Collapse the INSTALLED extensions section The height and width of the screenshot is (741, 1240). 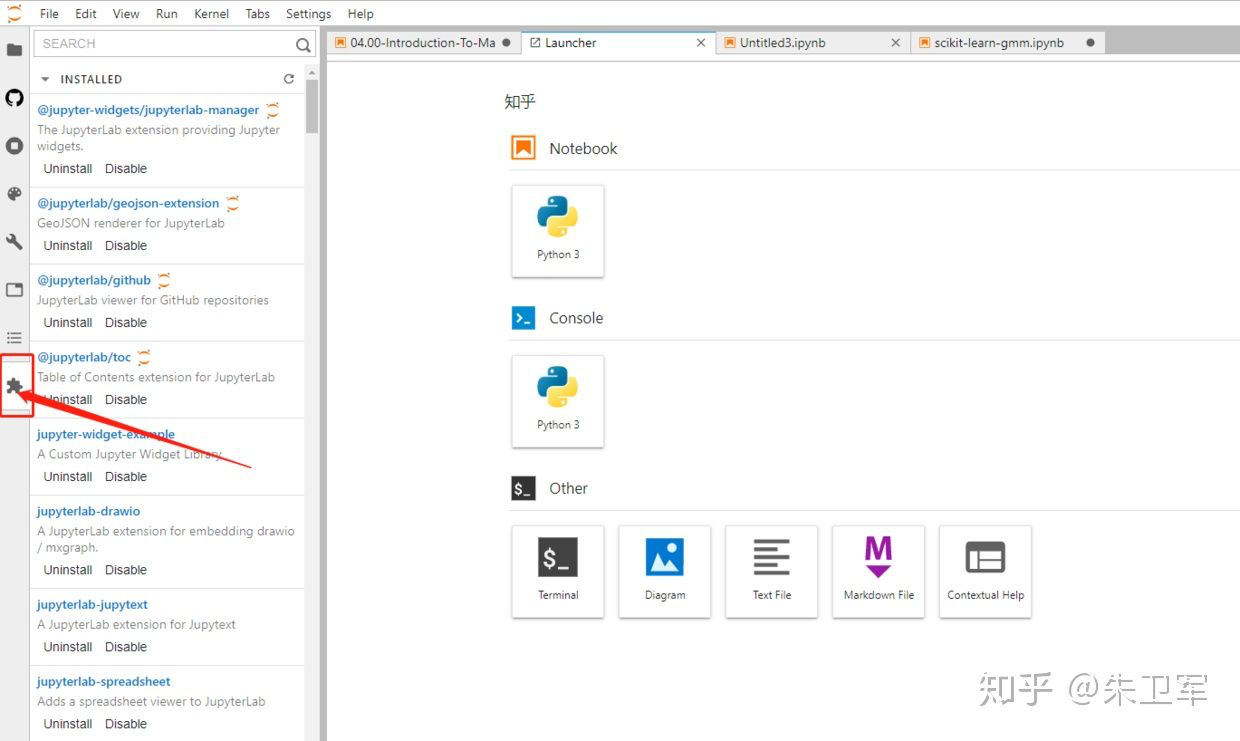tap(45, 79)
